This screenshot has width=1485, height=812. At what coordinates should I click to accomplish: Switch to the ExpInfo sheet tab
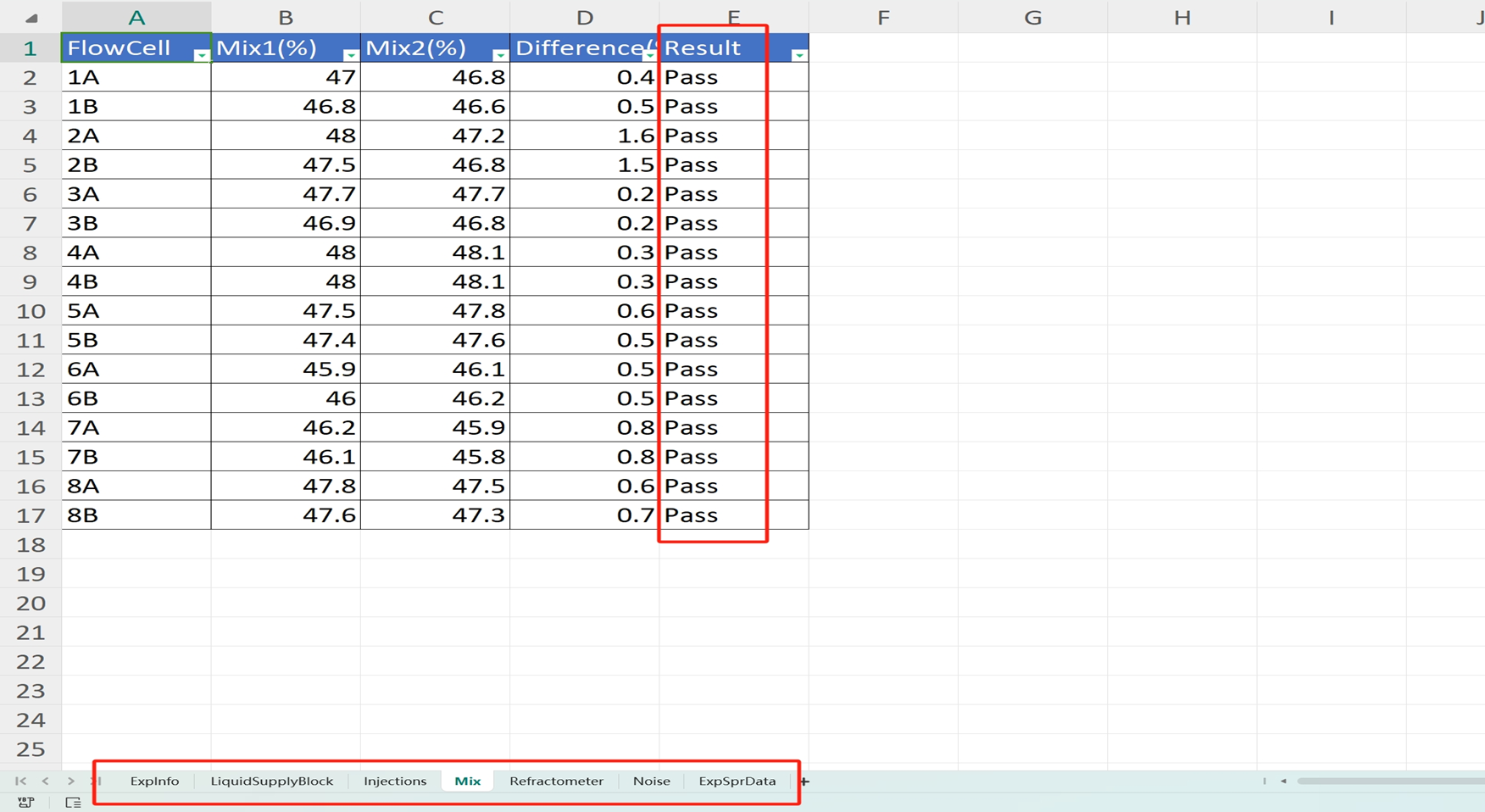154,781
